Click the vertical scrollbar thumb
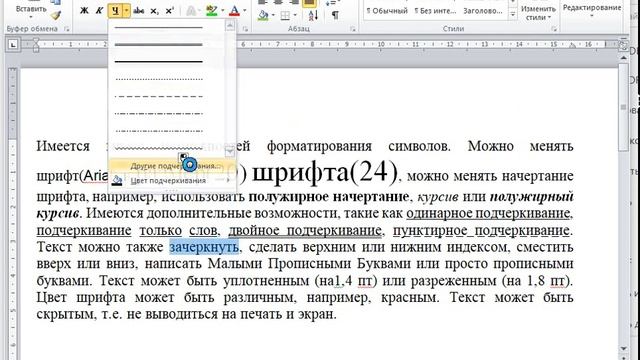 pos(623,107)
